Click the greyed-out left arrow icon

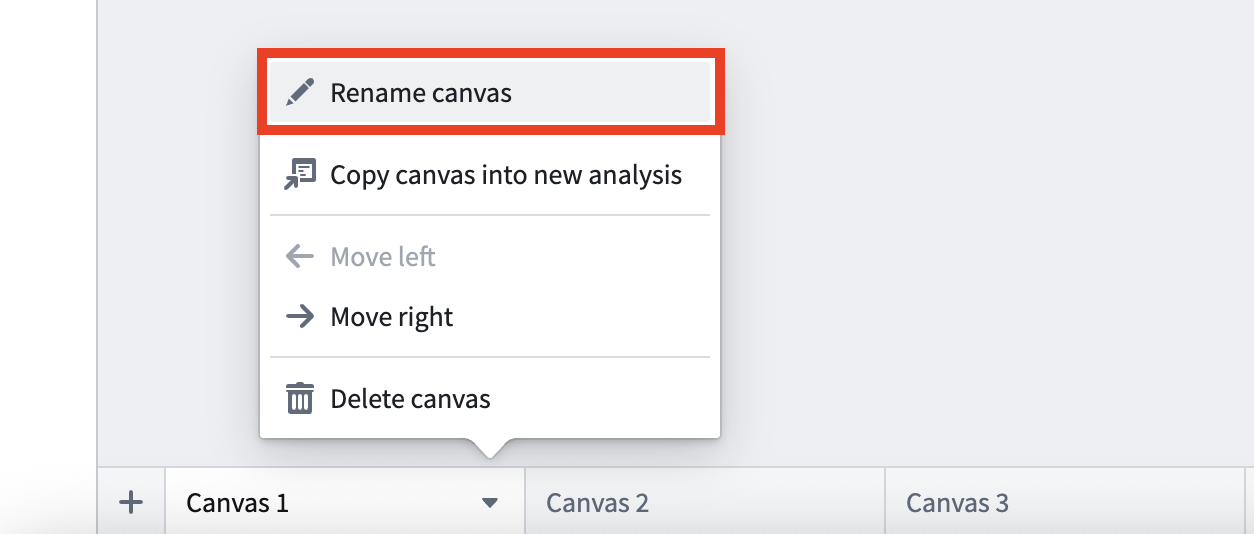(x=299, y=257)
